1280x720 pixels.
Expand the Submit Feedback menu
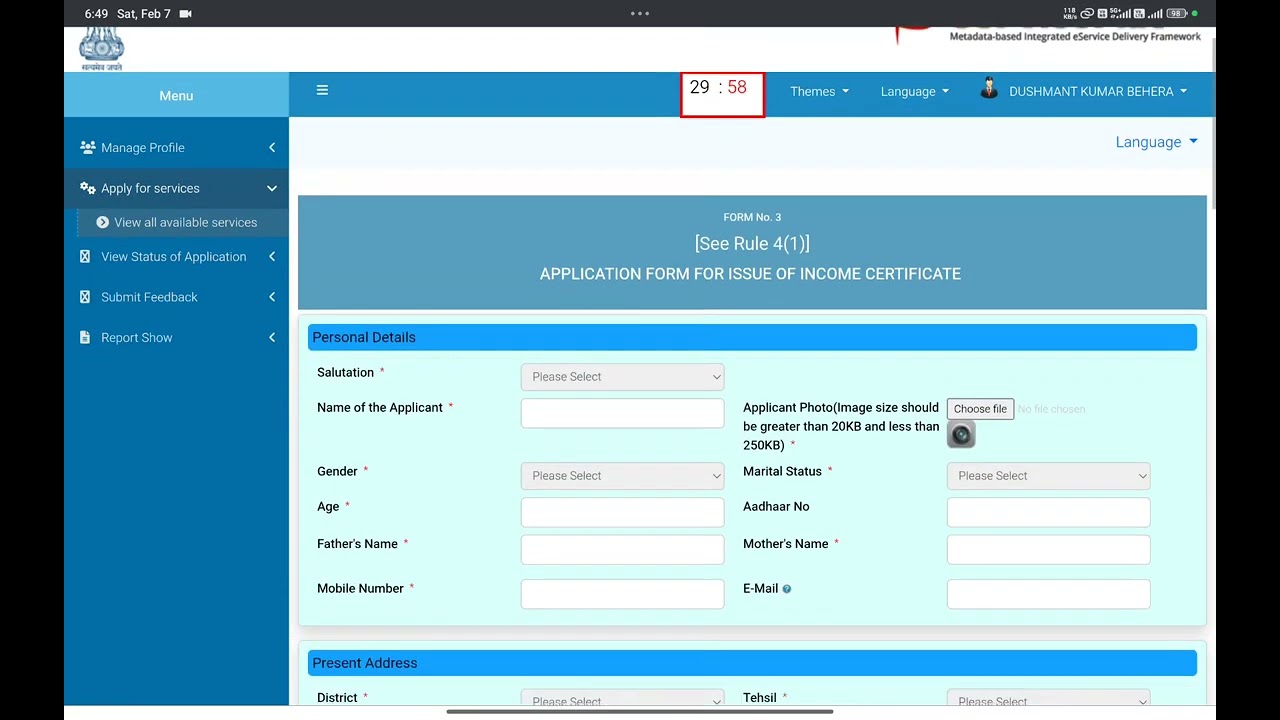(176, 297)
